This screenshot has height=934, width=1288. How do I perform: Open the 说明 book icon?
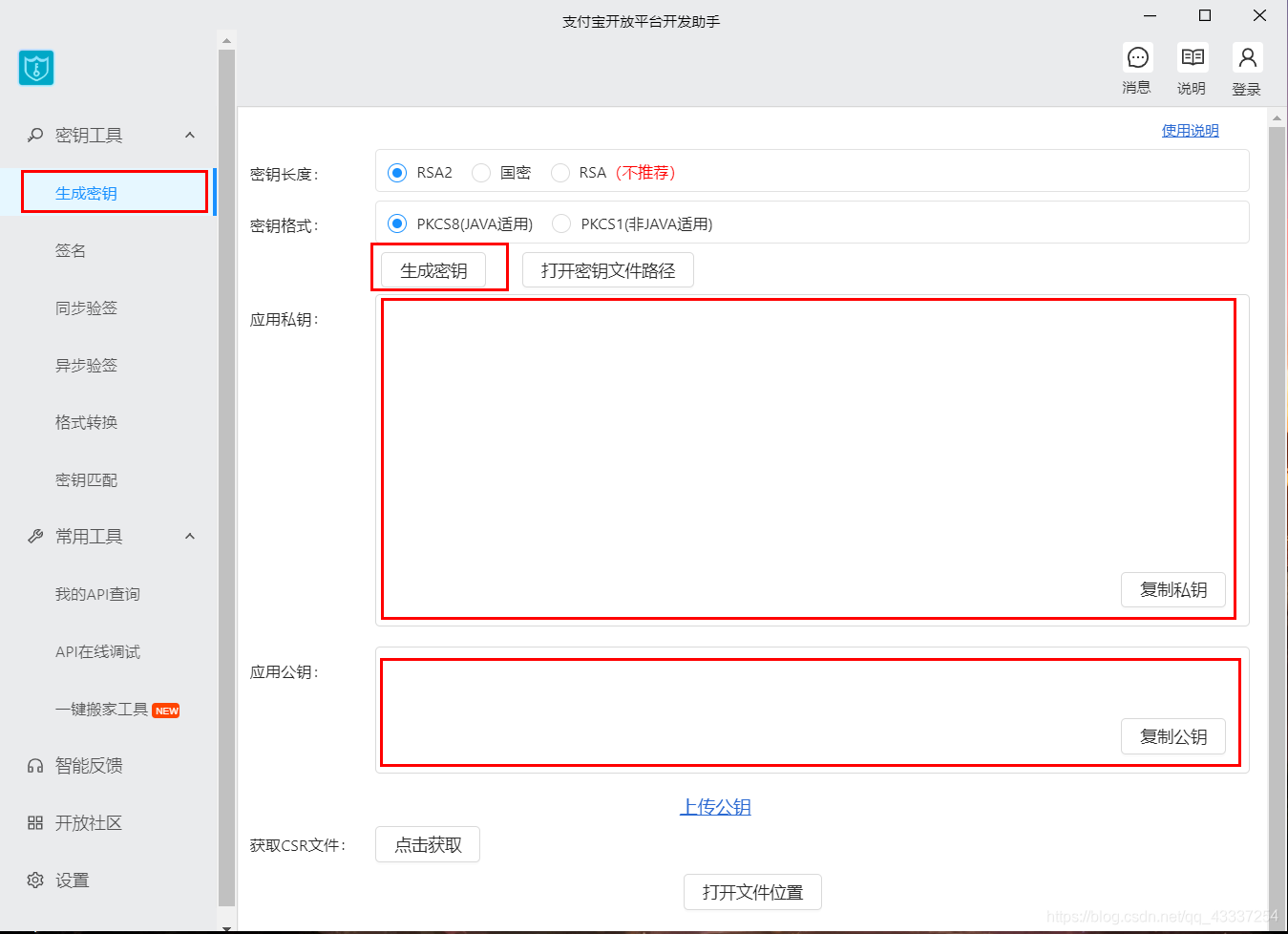click(1192, 57)
